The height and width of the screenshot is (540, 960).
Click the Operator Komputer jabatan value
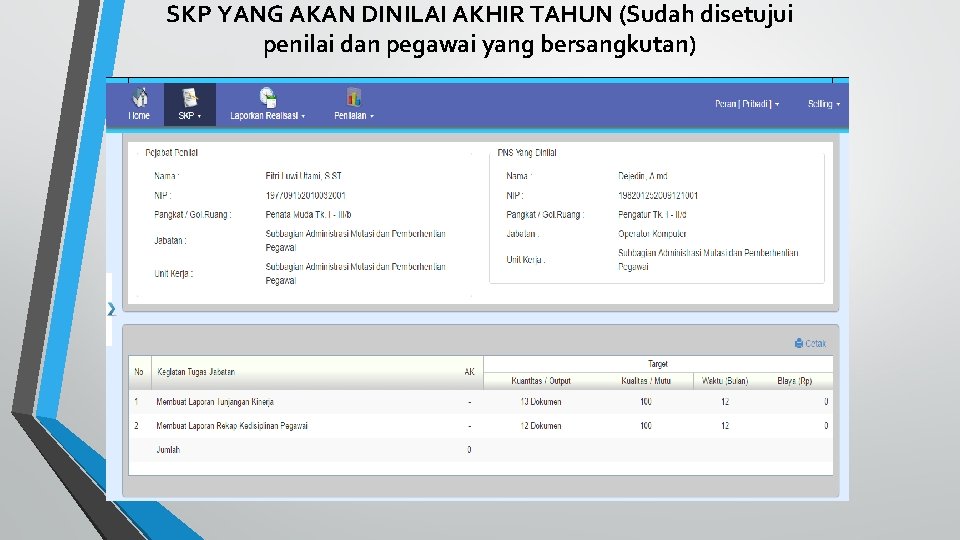pos(652,234)
